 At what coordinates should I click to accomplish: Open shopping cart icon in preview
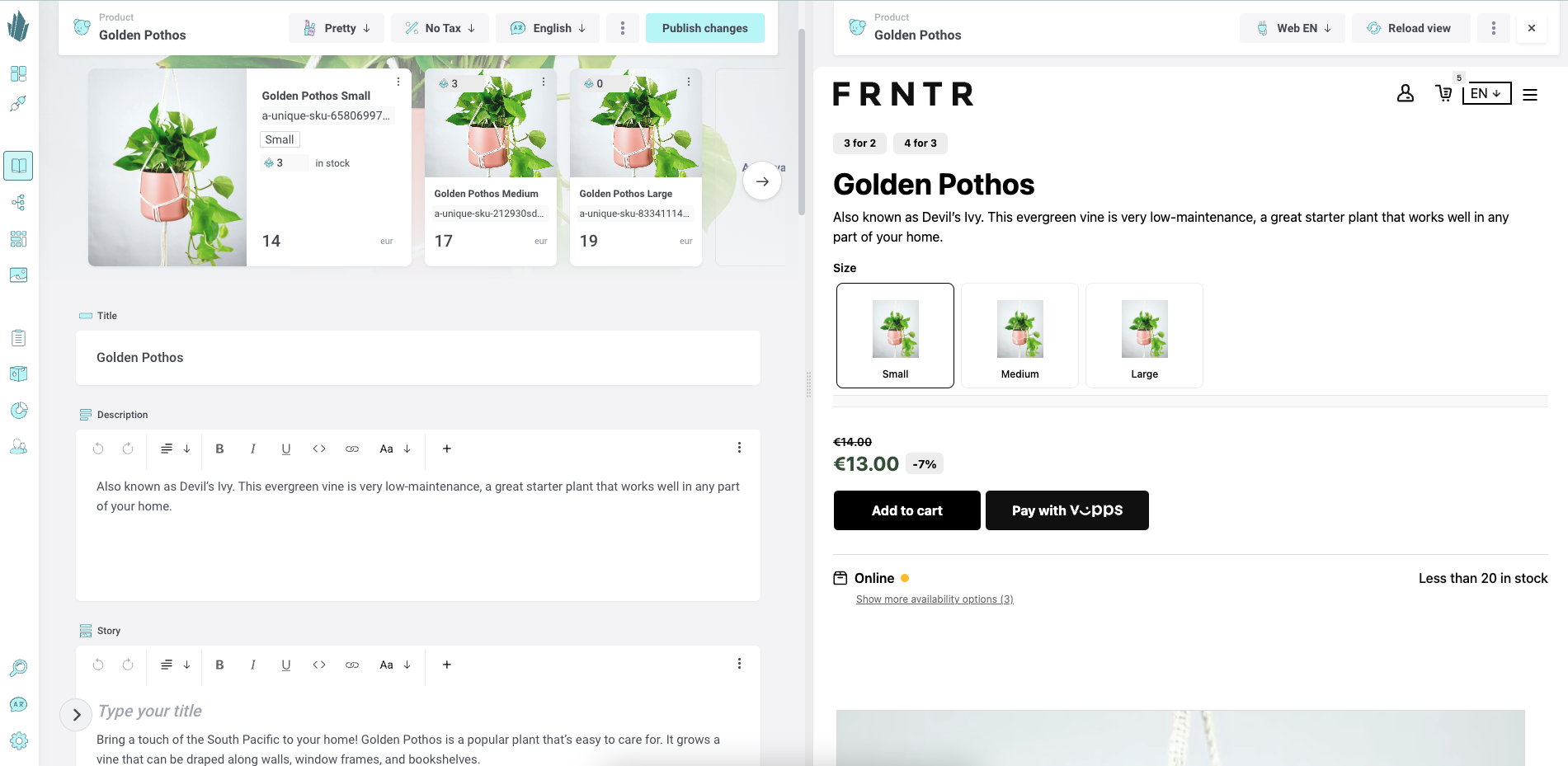coord(1443,93)
